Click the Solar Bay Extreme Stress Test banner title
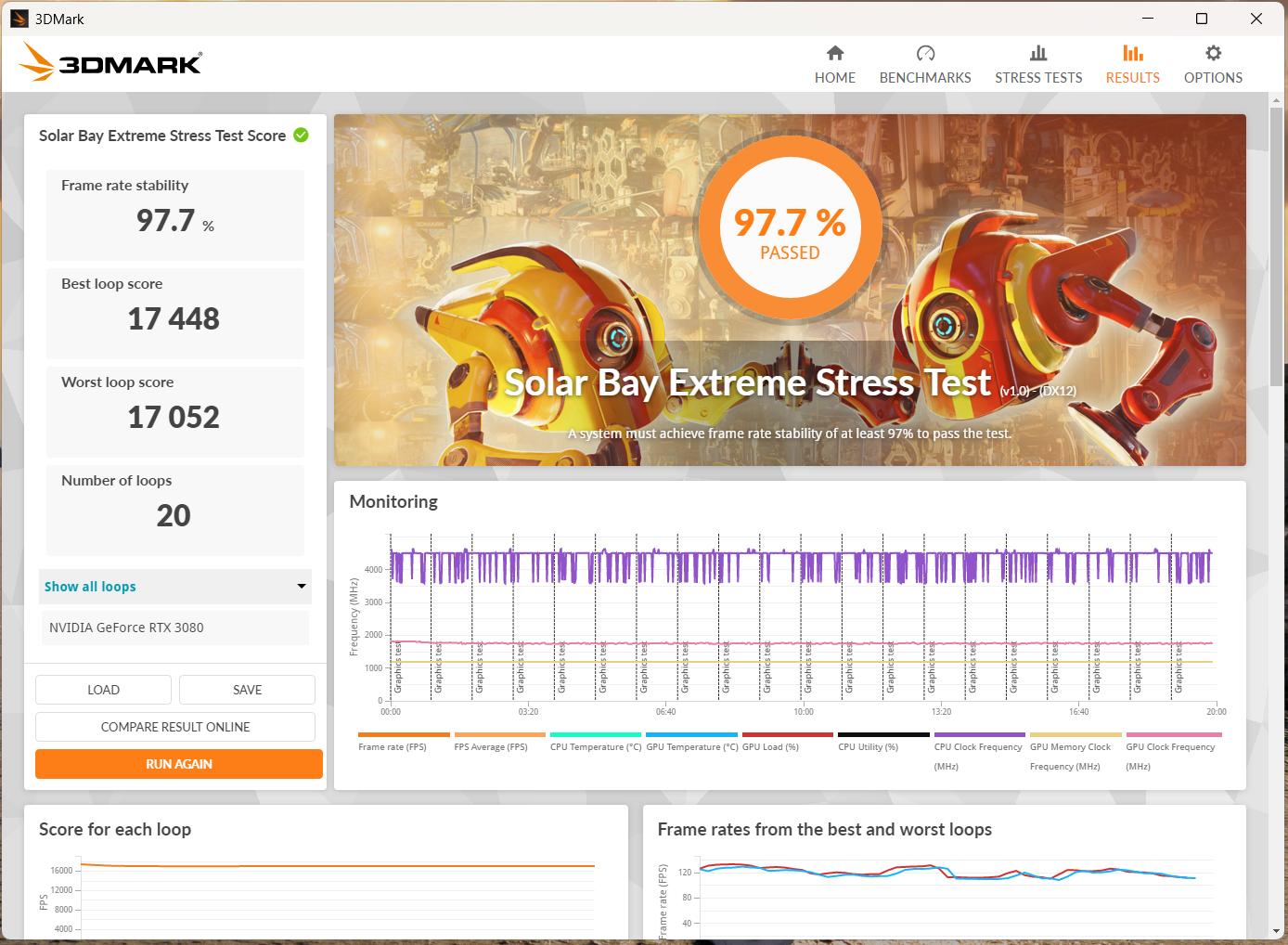 coord(748,382)
